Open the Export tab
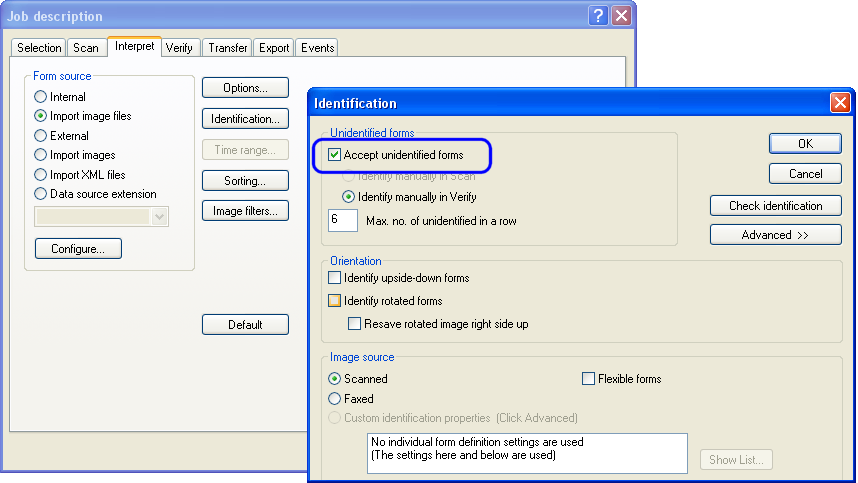Viewport: 858px width, 483px height. (x=273, y=48)
